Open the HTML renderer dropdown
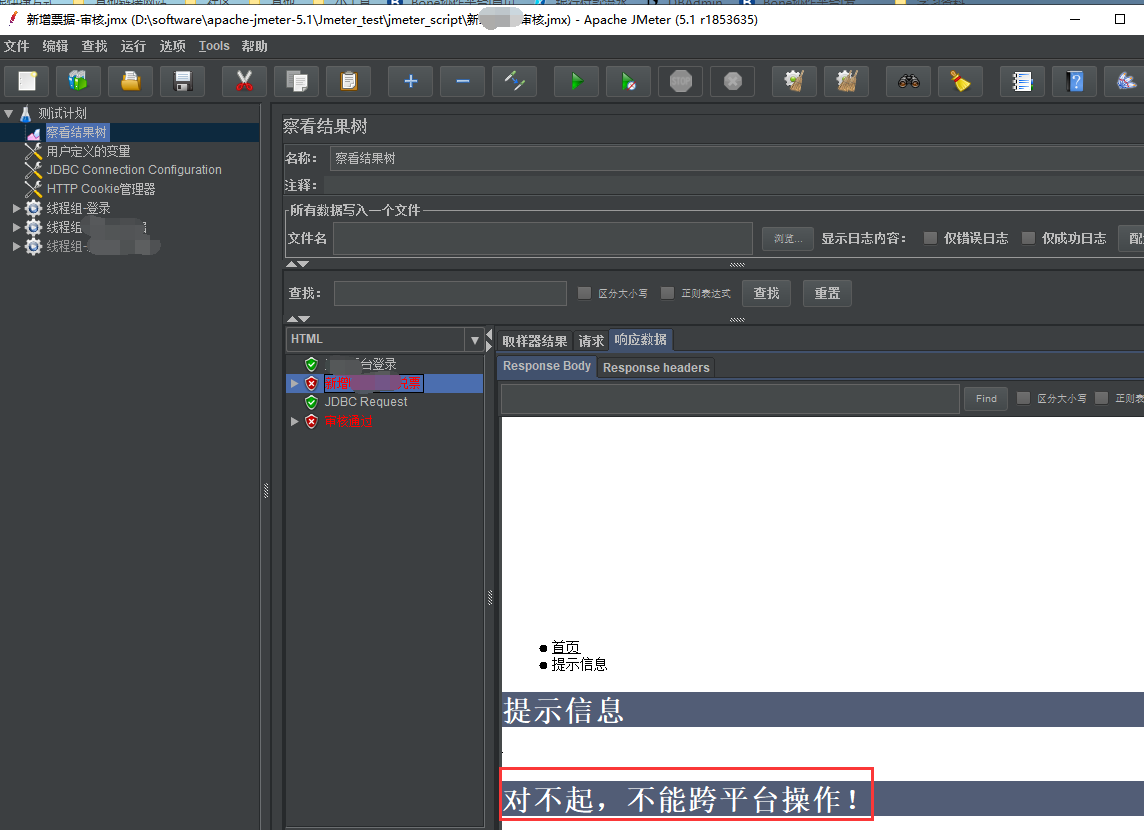The width and height of the screenshot is (1144, 830). click(x=474, y=340)
